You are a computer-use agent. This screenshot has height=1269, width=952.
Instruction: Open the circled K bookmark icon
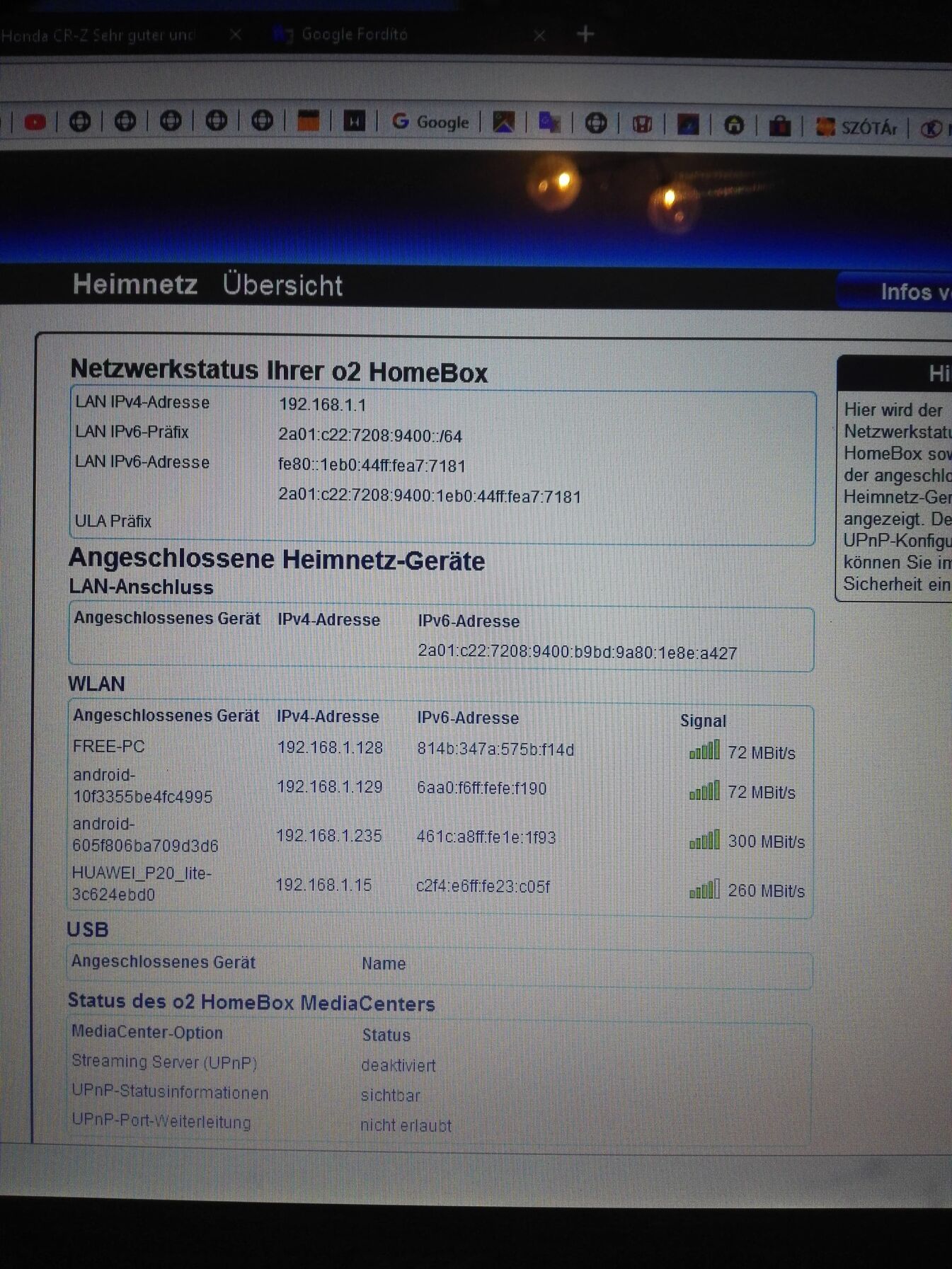point(931,129)
